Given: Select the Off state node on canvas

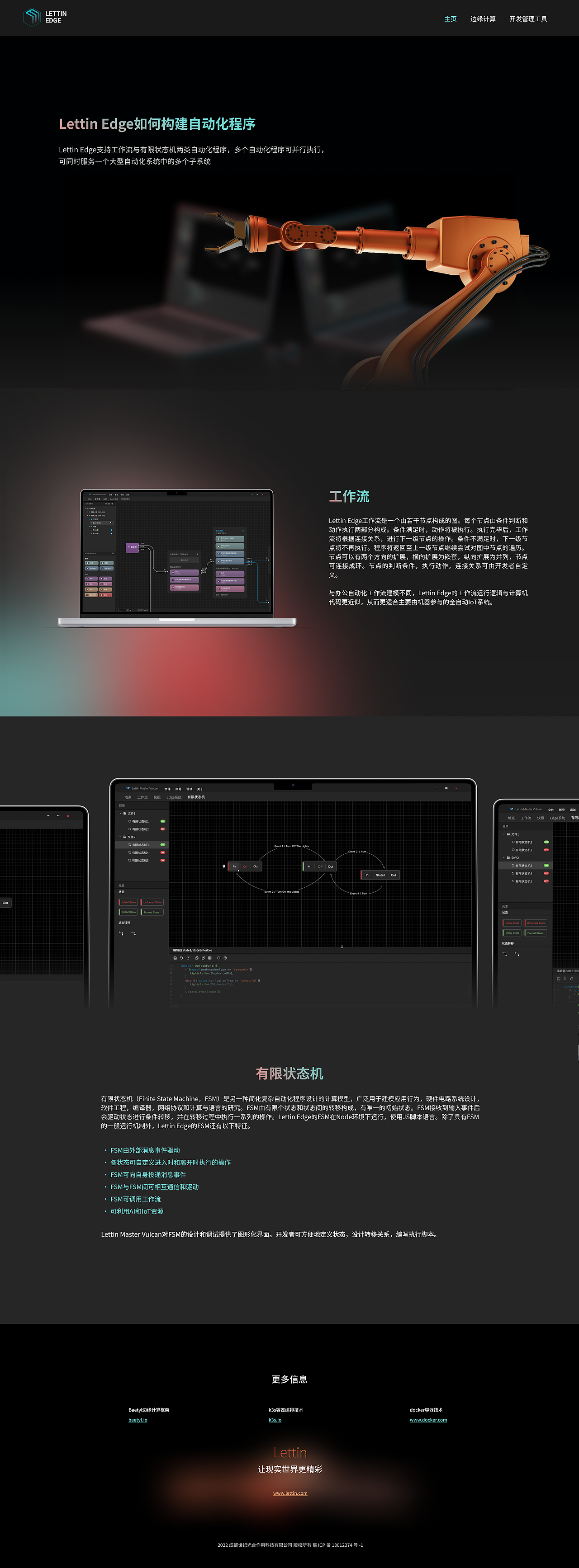Looking at the screenshot, I should (x=320, y=866).
